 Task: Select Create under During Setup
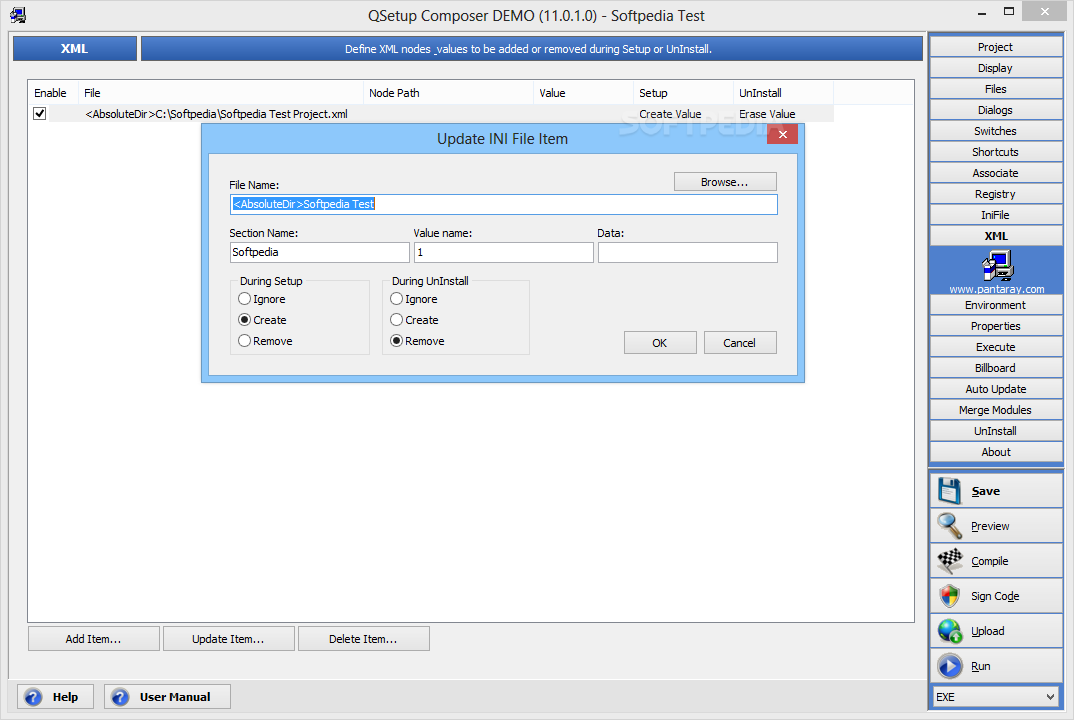point(244,320)
